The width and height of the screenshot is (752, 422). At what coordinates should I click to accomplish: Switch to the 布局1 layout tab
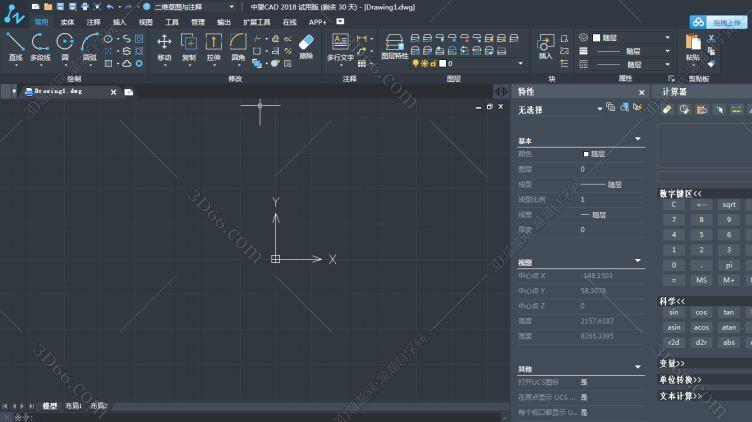(74, 406)
